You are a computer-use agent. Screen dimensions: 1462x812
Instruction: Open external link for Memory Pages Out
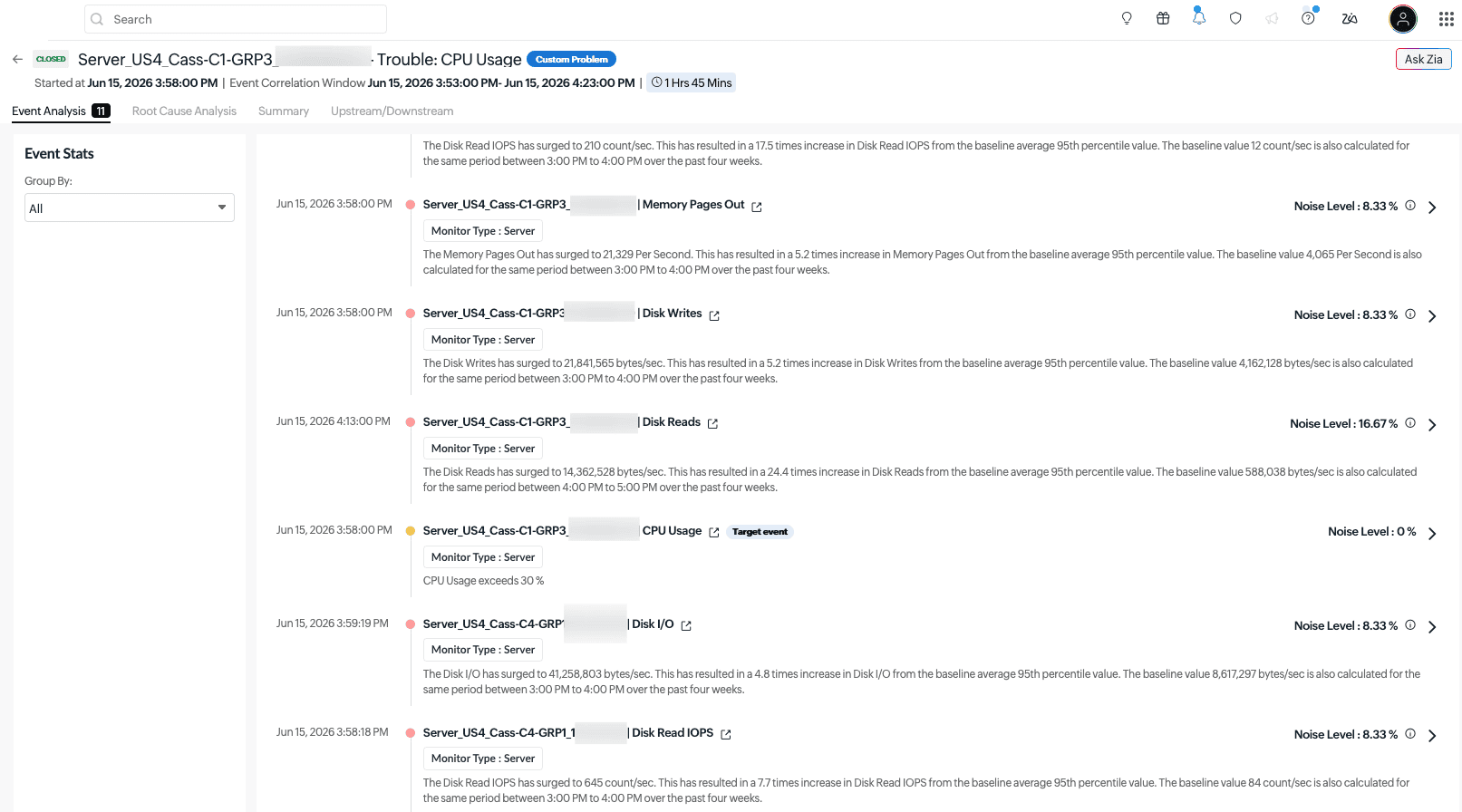(757, 208)
